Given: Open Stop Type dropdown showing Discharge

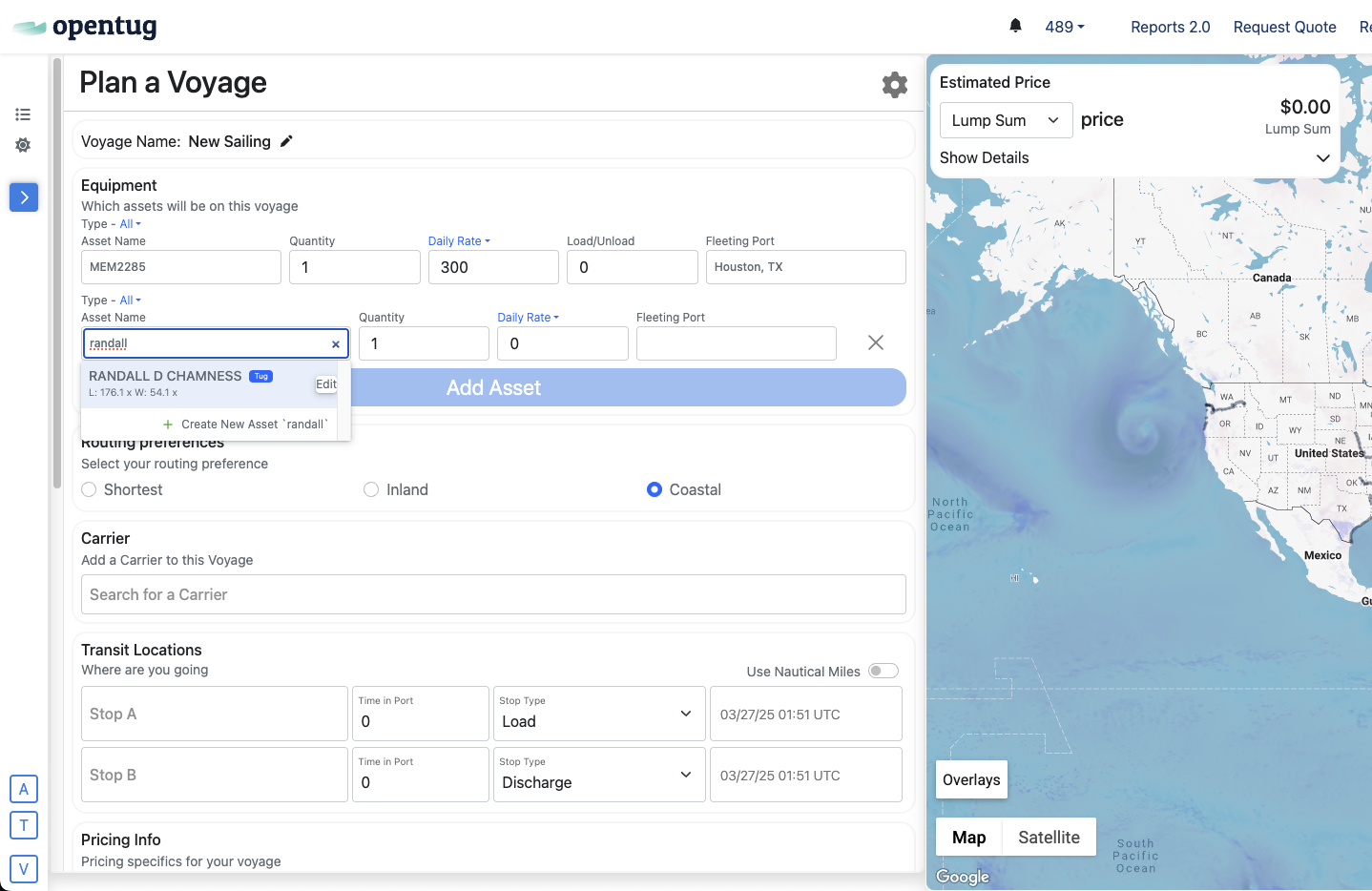Looking at the screenshot, I should point(597,775).
